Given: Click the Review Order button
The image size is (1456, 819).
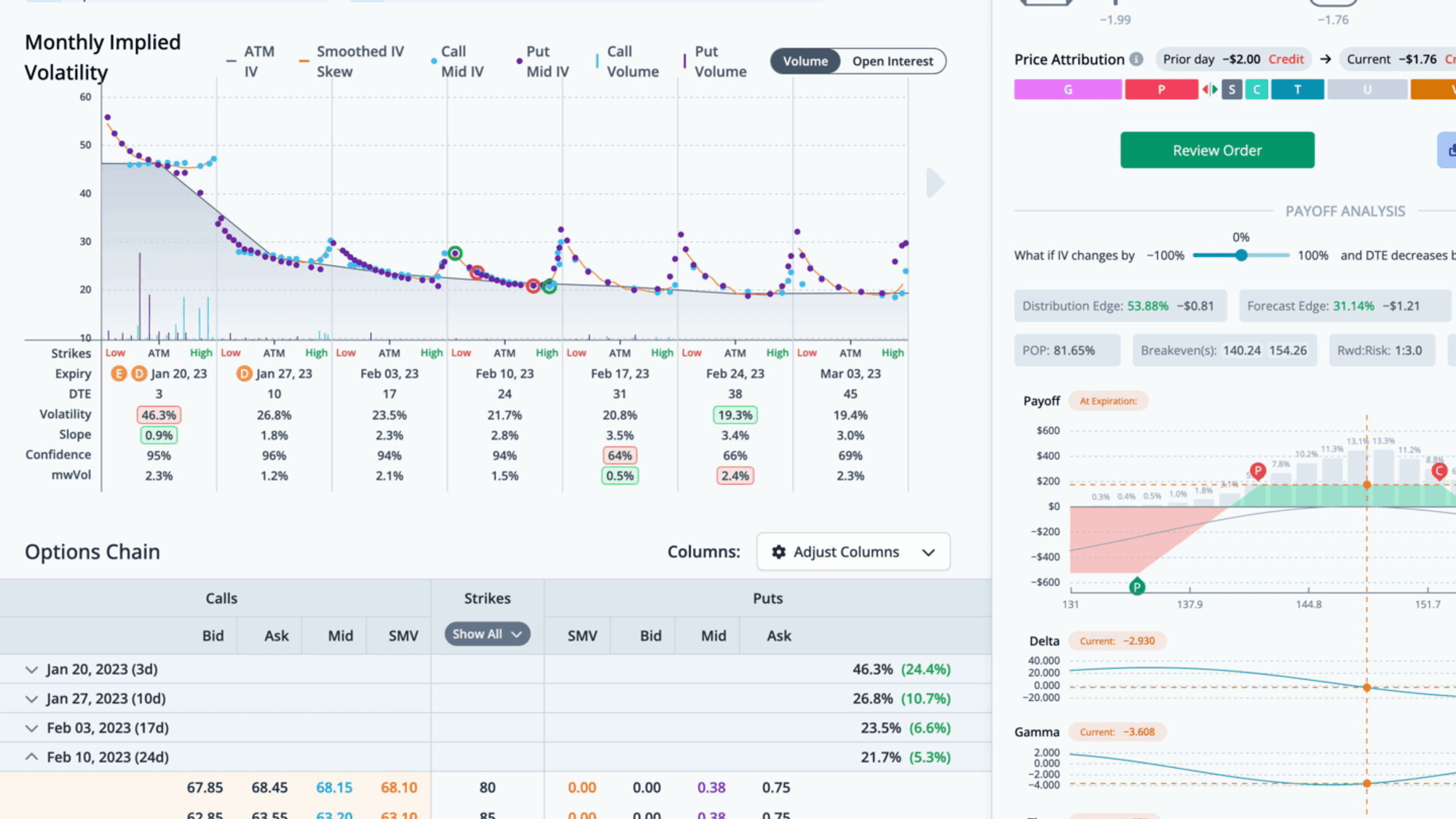Looking at the screenshot, I should pos(1217,150).
